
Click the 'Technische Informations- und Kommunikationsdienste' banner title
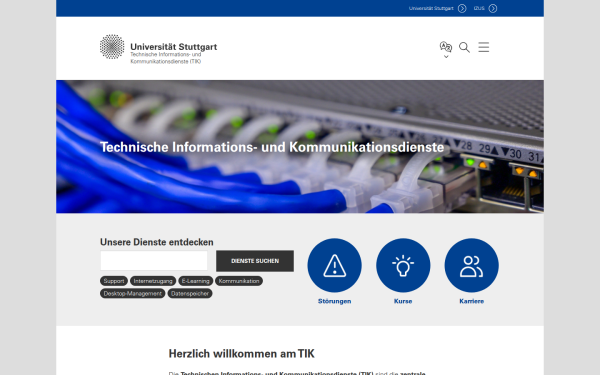(x=272, y=147)
